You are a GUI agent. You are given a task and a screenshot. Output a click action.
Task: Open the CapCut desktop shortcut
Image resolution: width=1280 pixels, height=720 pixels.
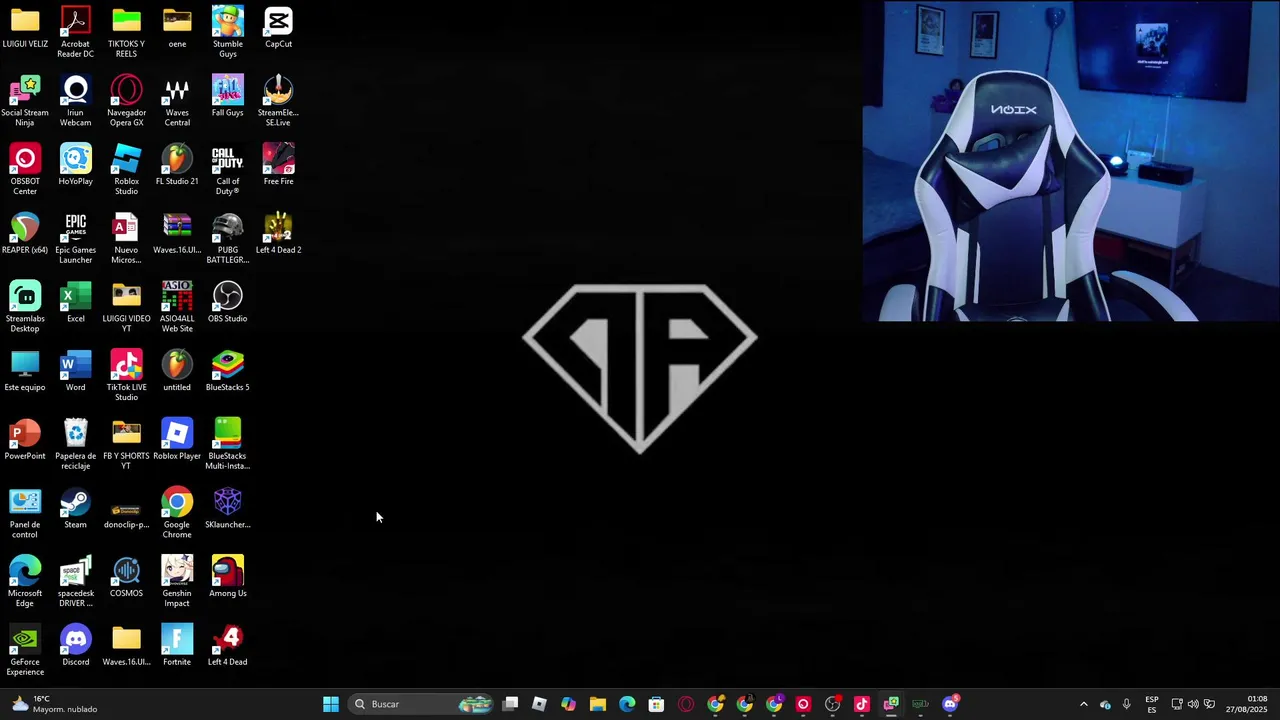[x=278, y=28]
